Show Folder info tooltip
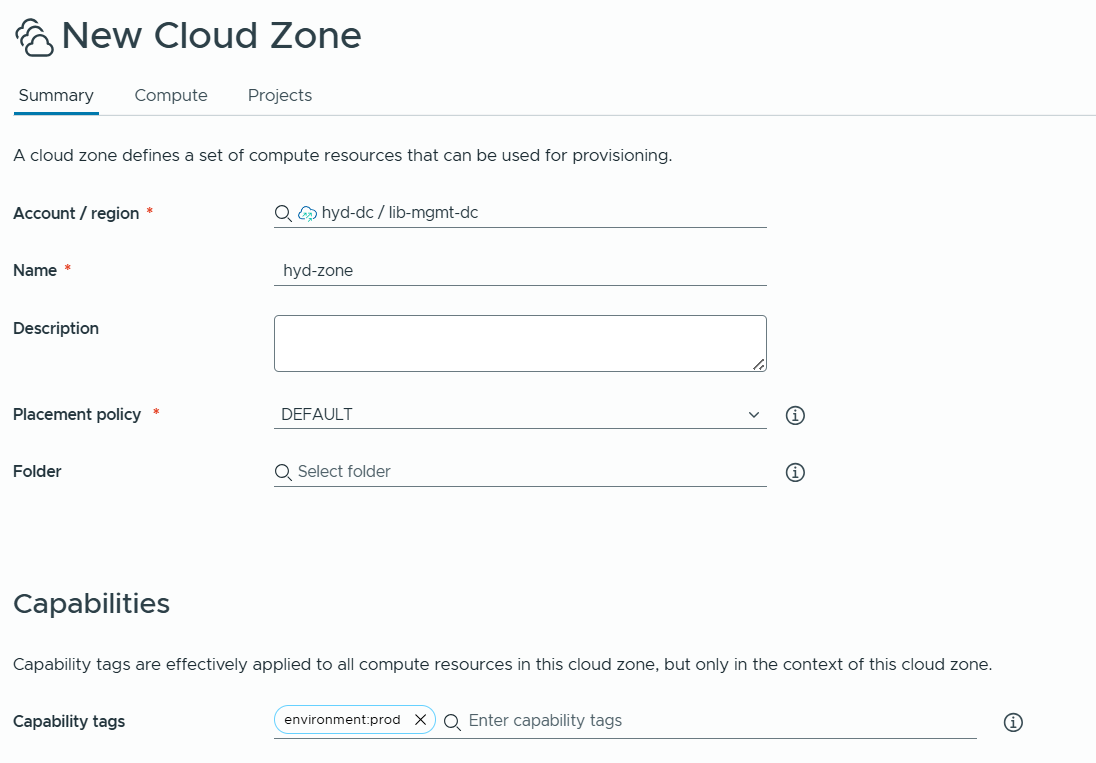Image resolution: width=1096 pixels, height=763 pixels. (x=795, y=472)
